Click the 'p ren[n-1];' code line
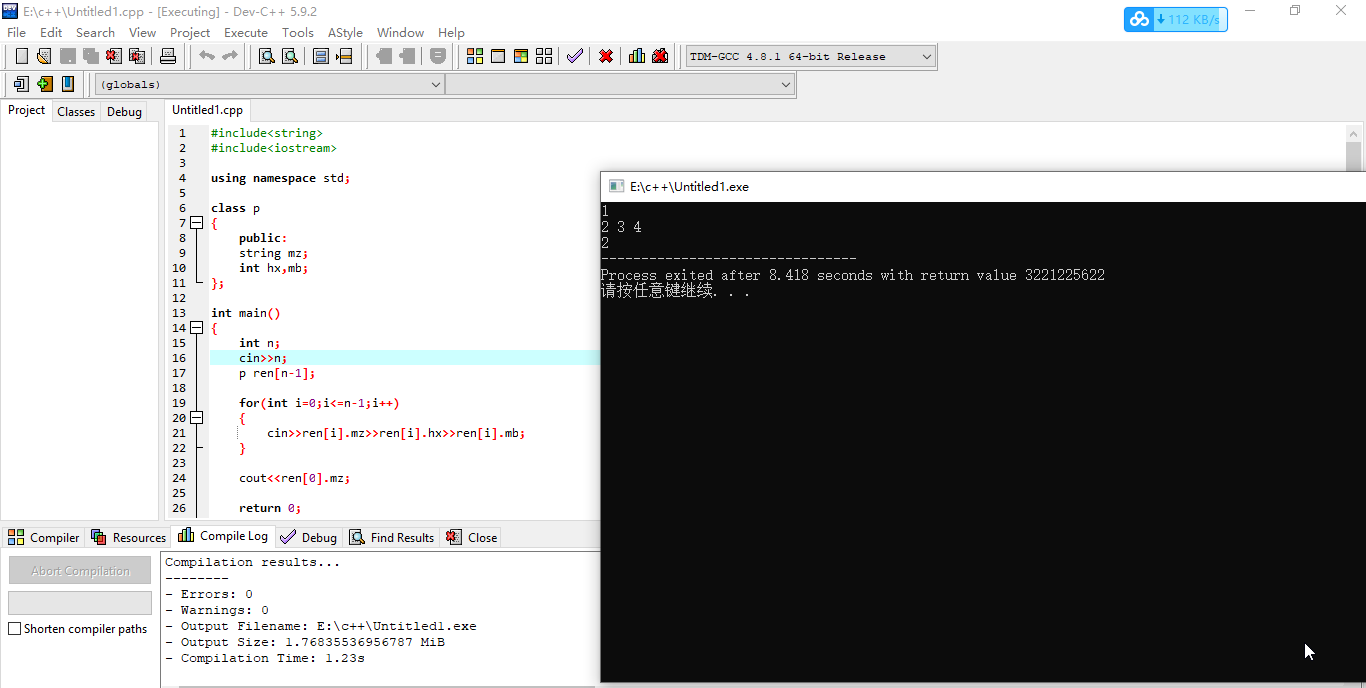This screenshot has width=1366, height=688. point(277,373)
